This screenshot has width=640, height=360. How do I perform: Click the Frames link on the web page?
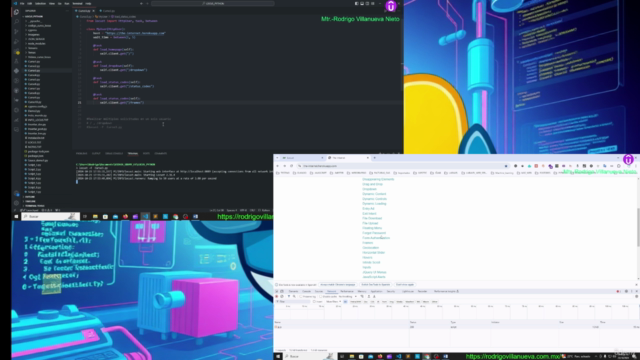(367, 243)
